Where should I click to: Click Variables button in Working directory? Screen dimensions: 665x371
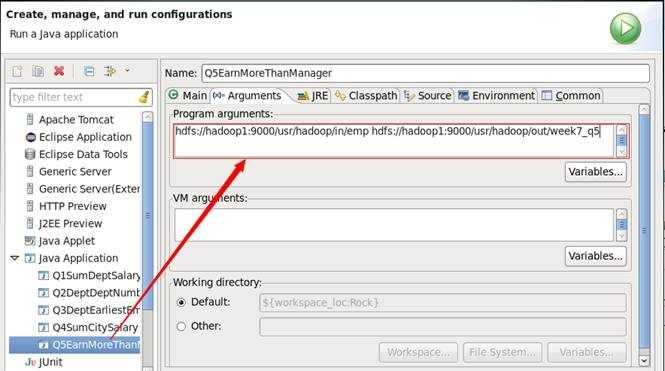click(587, 352)
